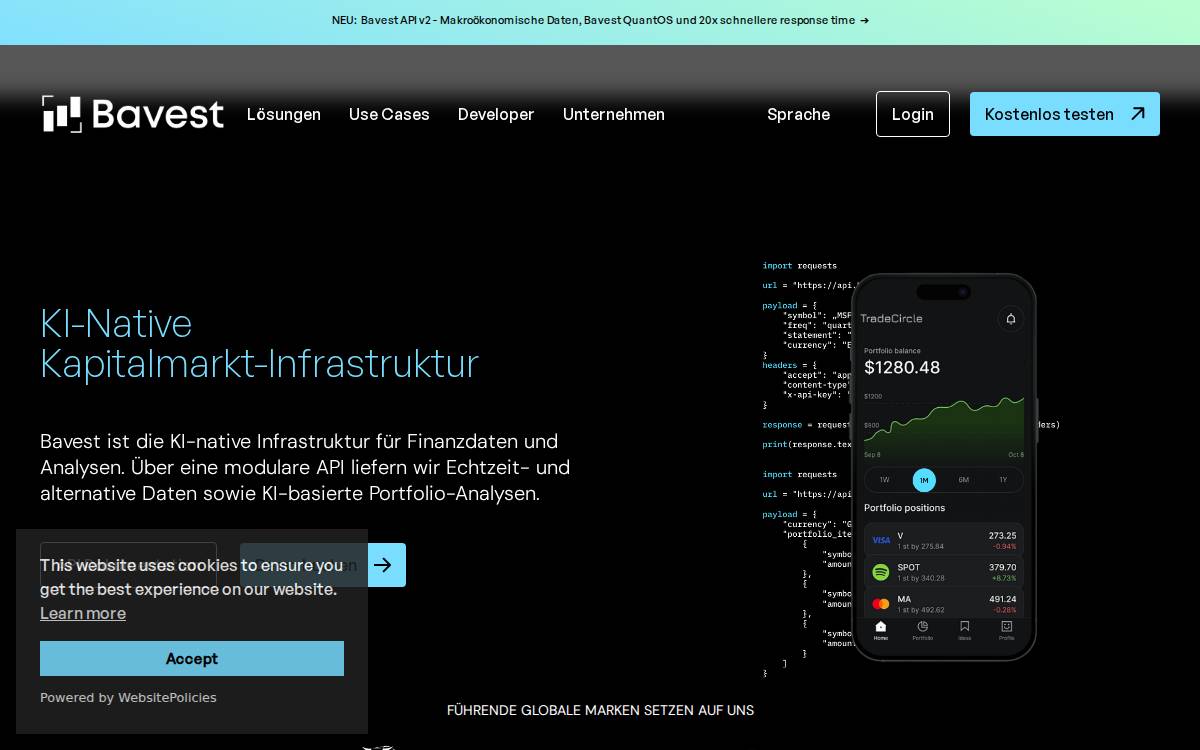1200x750 pixels.
Task: Select the 6M range in phone chart
Action: [x=963, y=480]
